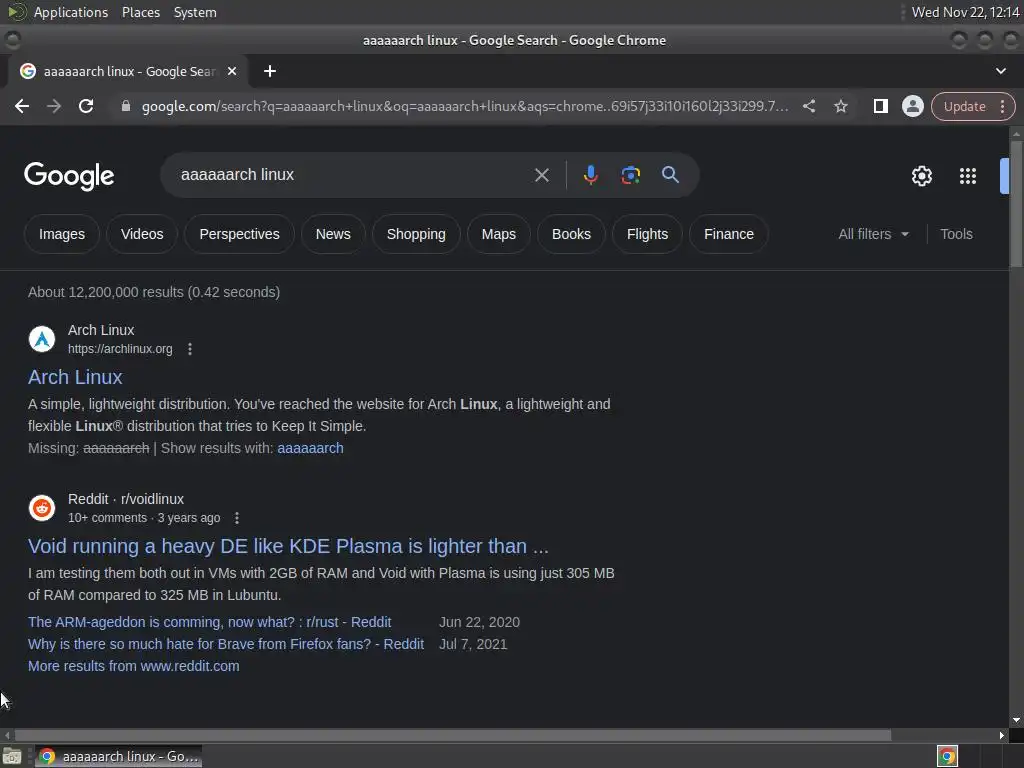Click the address bar URL
This screenshot has width=1024, height=768.
(465, 106)
